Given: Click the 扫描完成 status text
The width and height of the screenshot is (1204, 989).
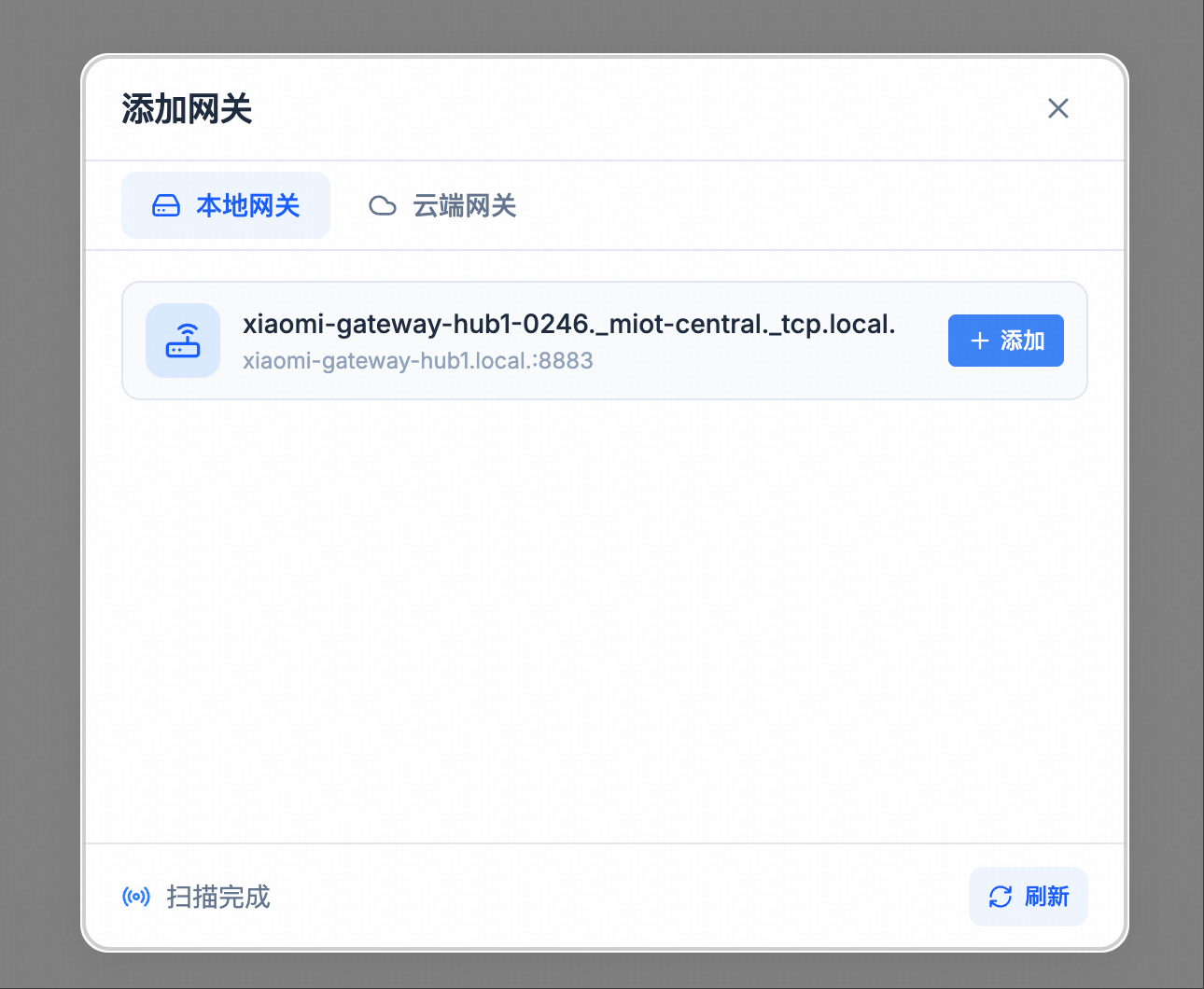Looking at the screenshot, I should click(217, 897).
